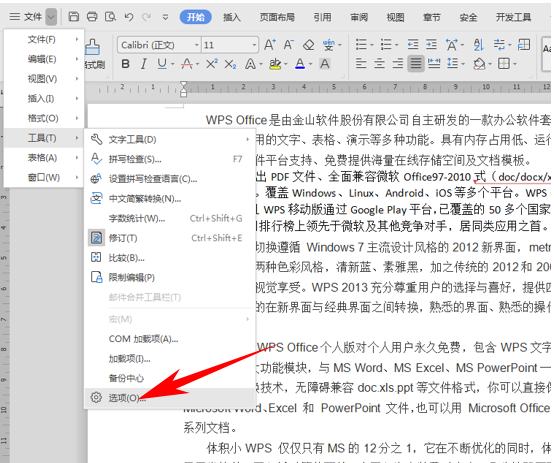Screen dimensions: 554x463
Task: Toggle Strikethrough formatting
Action: tap(187, 64)
